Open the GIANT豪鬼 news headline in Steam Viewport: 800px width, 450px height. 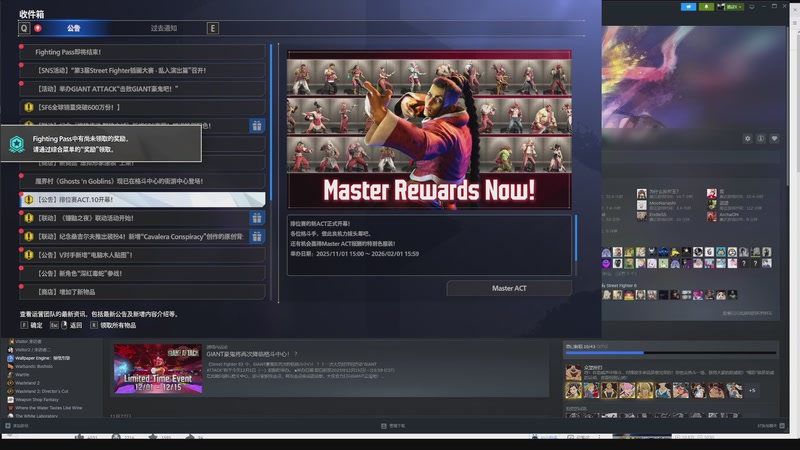[252, 354]
